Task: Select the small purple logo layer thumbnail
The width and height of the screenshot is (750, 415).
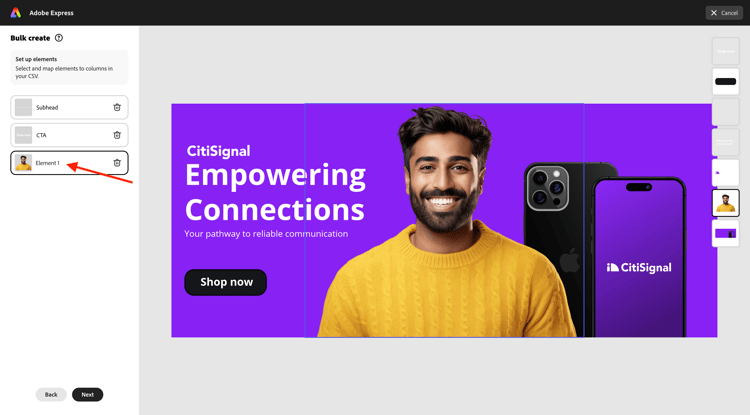Action: coord(726,173)
